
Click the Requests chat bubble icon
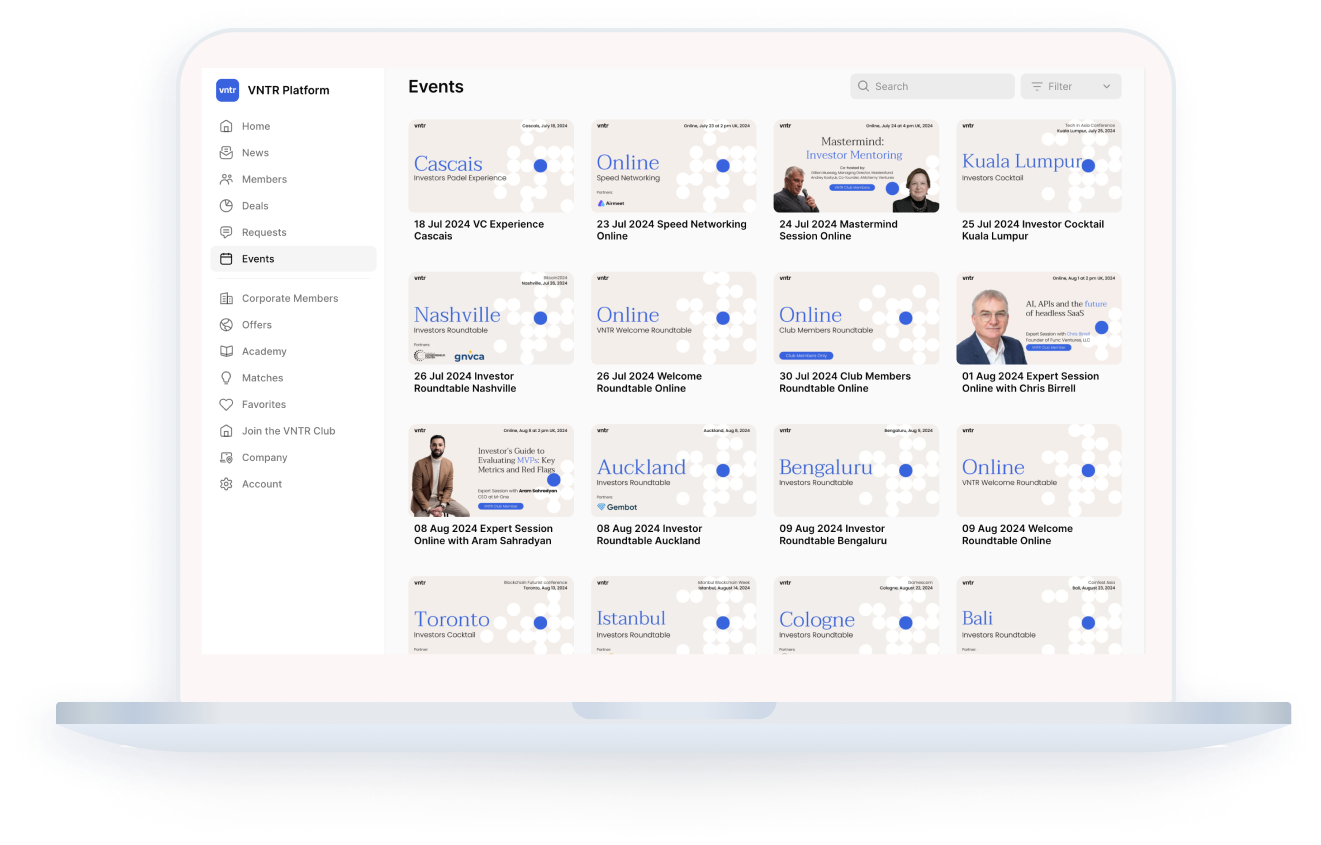226,232
